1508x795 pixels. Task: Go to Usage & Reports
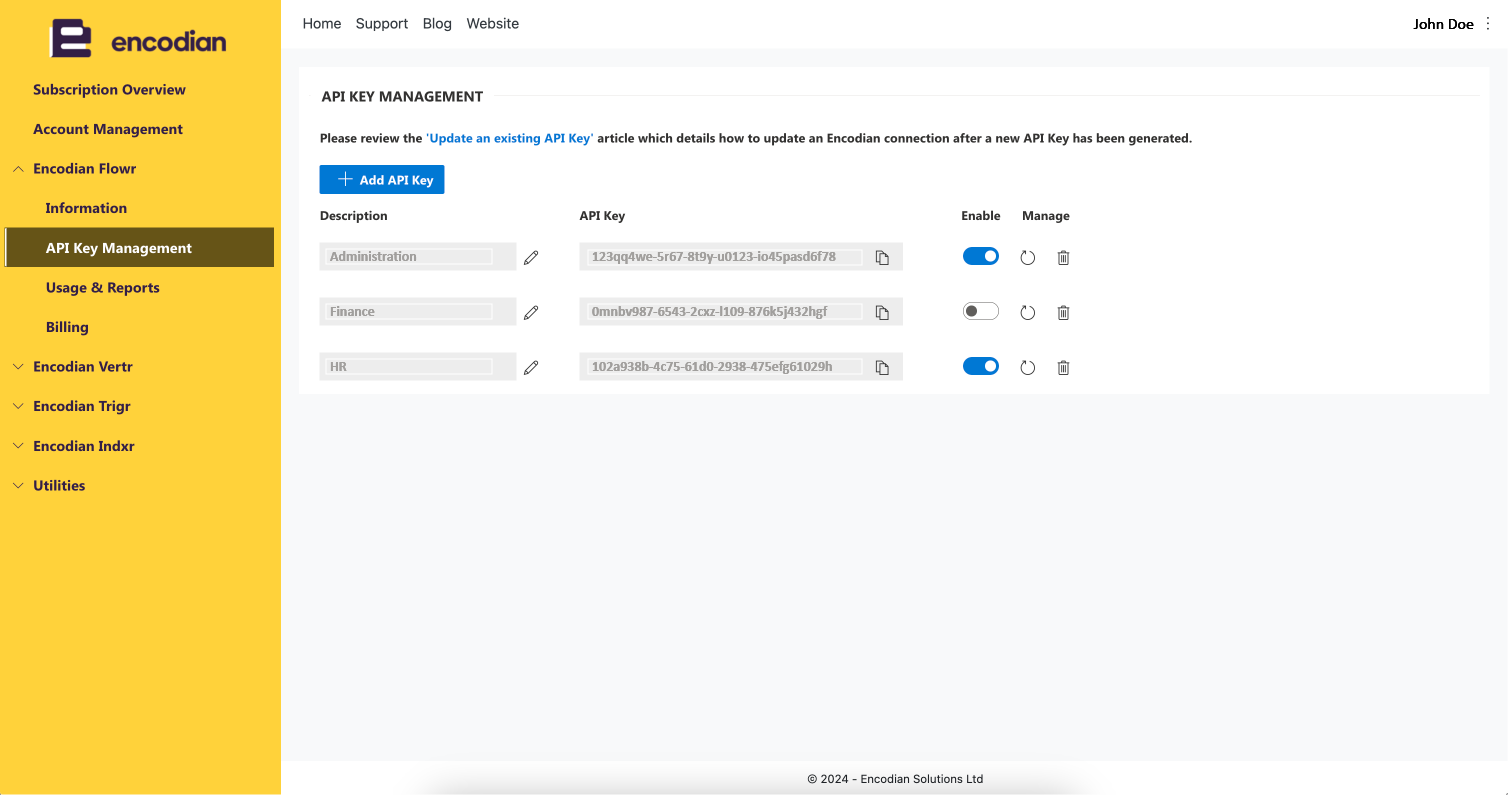coord(102,288)
